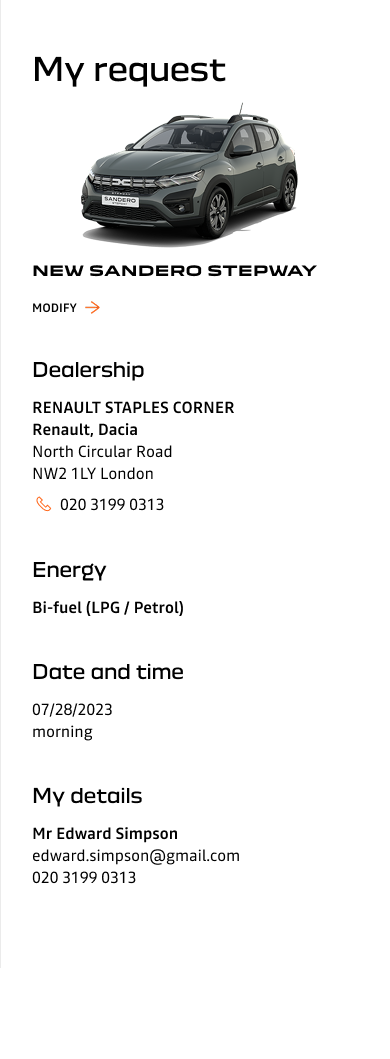Click the name Mr Edward Simpson
390x1059 pixels.
pos(105,834)
